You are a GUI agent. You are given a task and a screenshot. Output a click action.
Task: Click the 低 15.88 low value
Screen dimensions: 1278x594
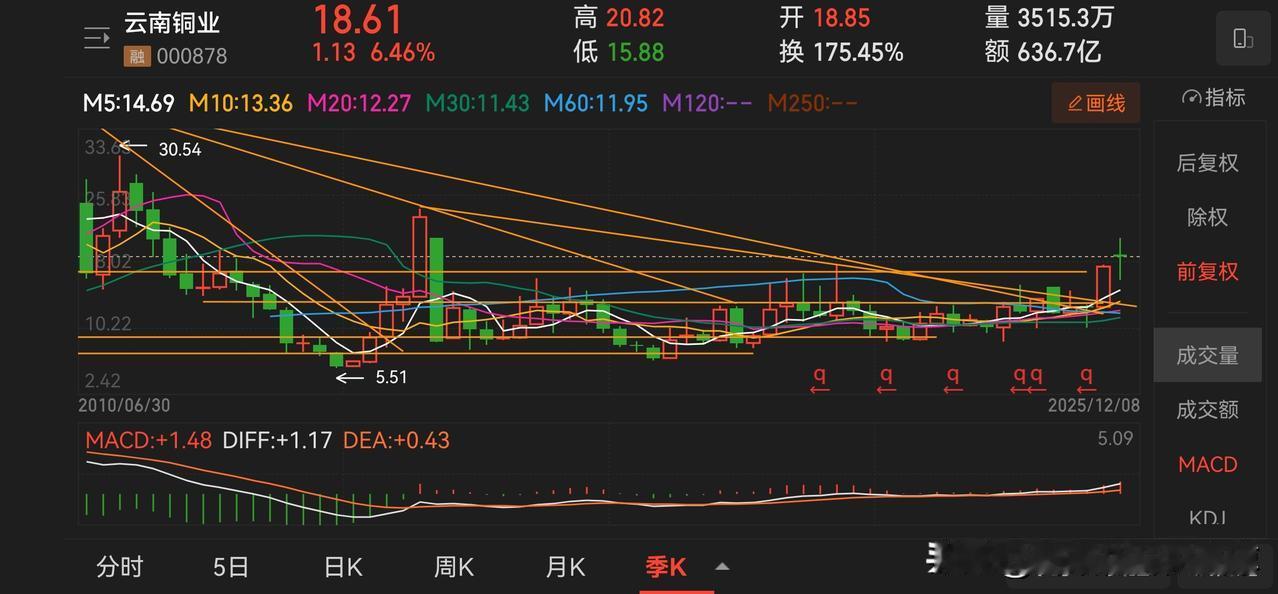tap(619, 51)
